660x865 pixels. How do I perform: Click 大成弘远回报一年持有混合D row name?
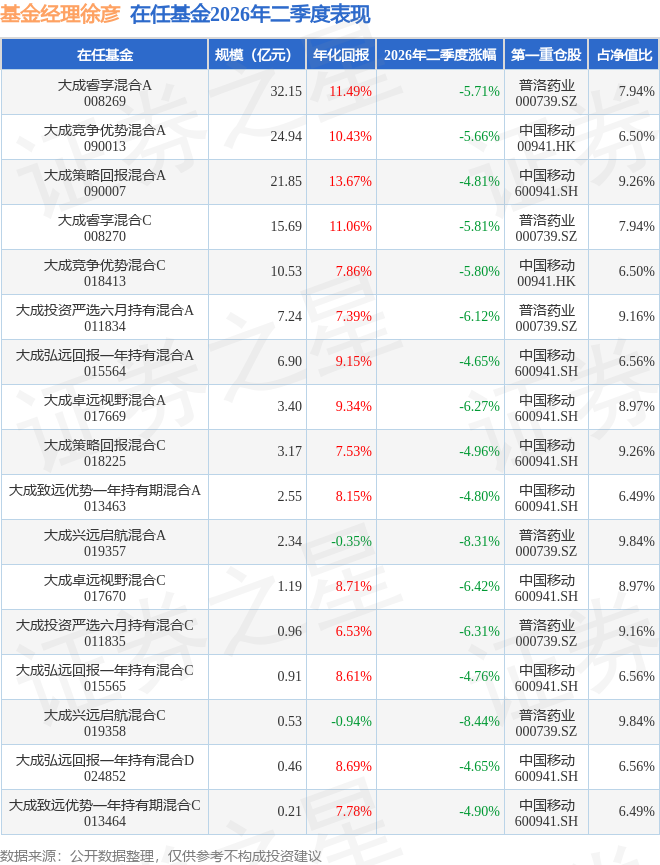pos(105,768)
